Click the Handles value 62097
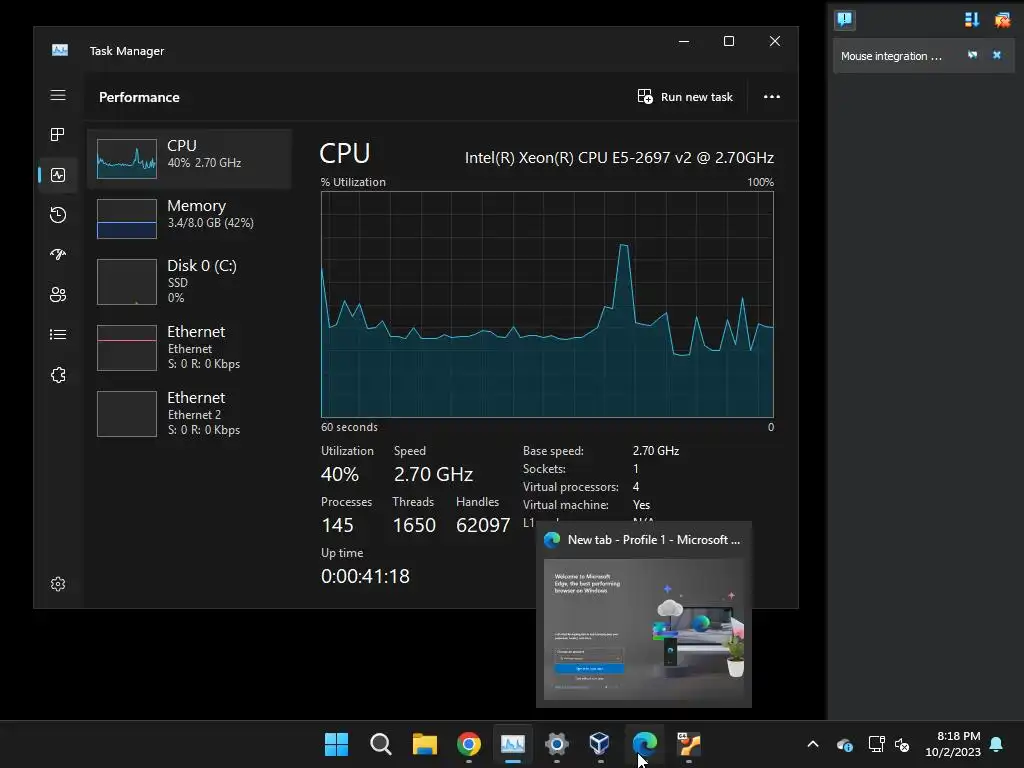 pos(483,525)
